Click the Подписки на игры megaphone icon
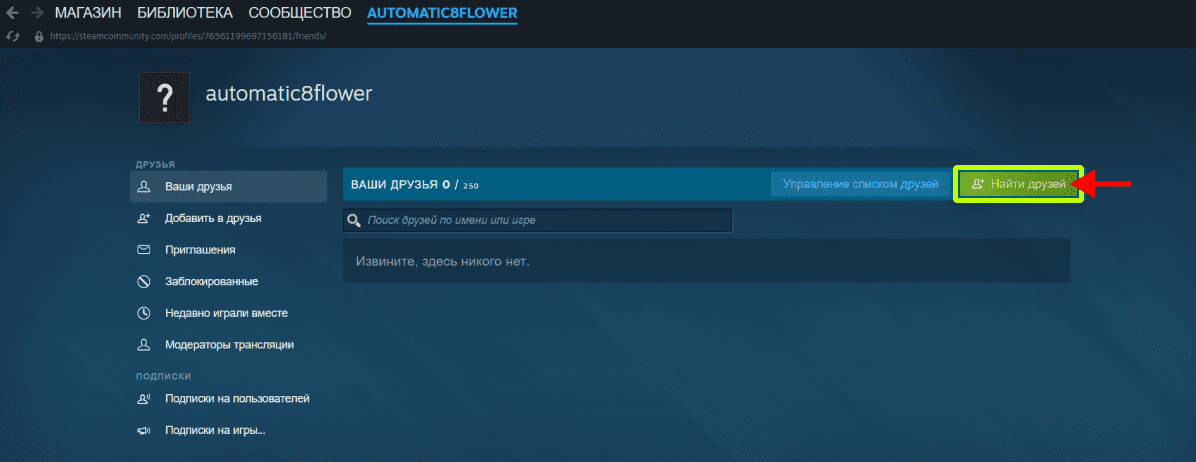1196x462 pixels. click(x=143, y=431)
